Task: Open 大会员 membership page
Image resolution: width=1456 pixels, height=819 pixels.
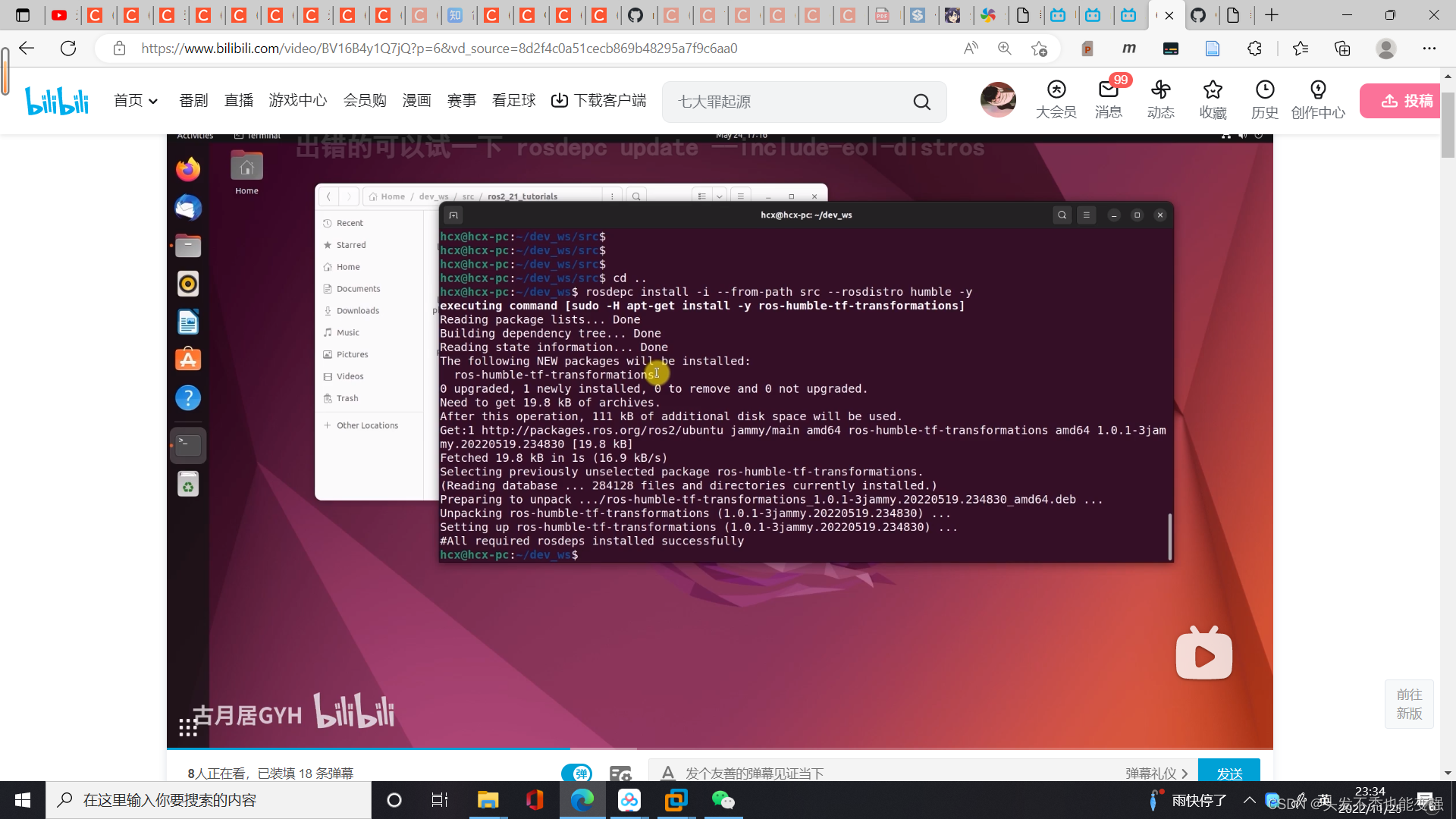Action: tap(1056, 100)
